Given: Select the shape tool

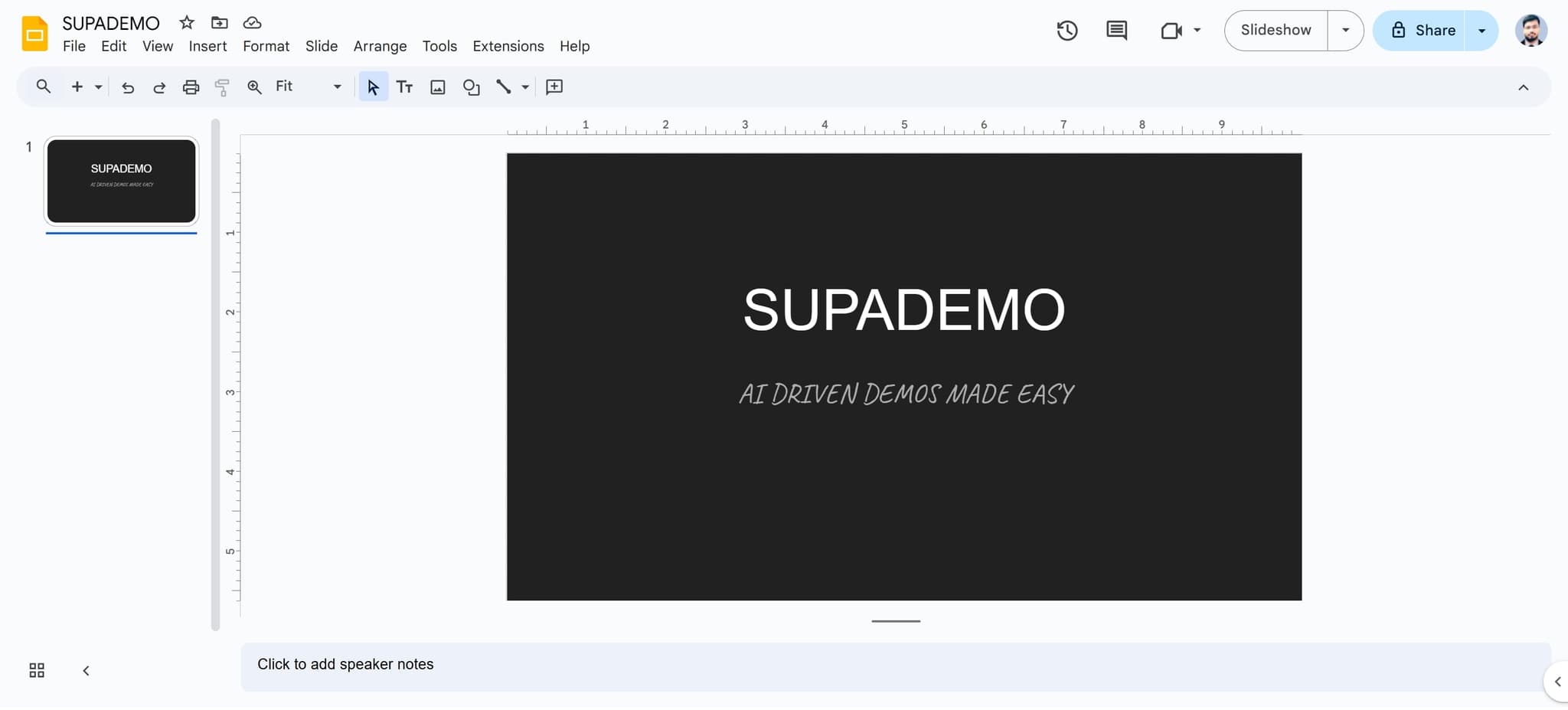Looking at the screenshot, I should (x=470, y=87).
